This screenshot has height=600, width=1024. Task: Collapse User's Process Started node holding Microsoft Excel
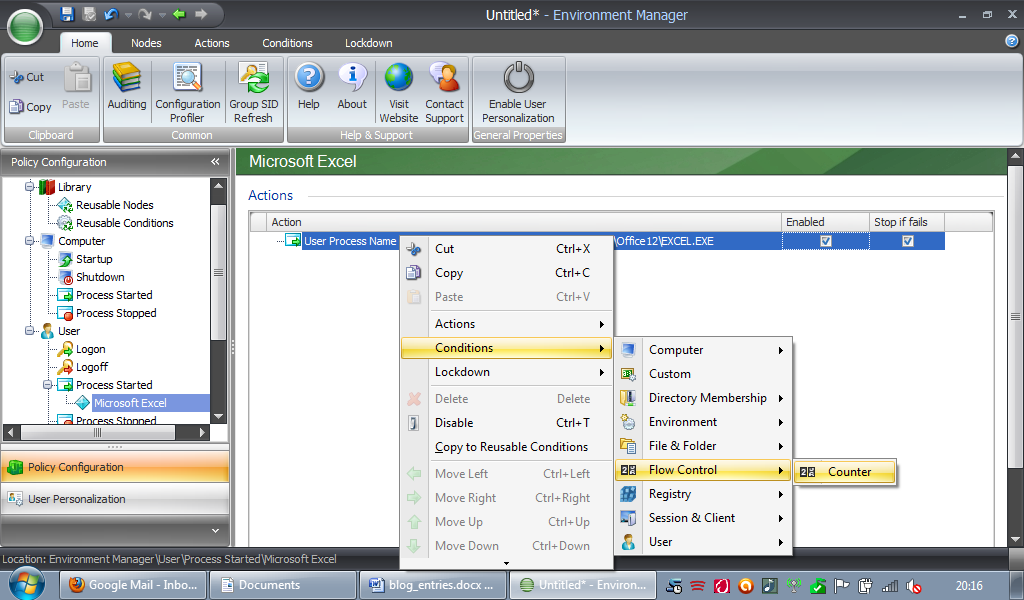click(x=48, y=385)
